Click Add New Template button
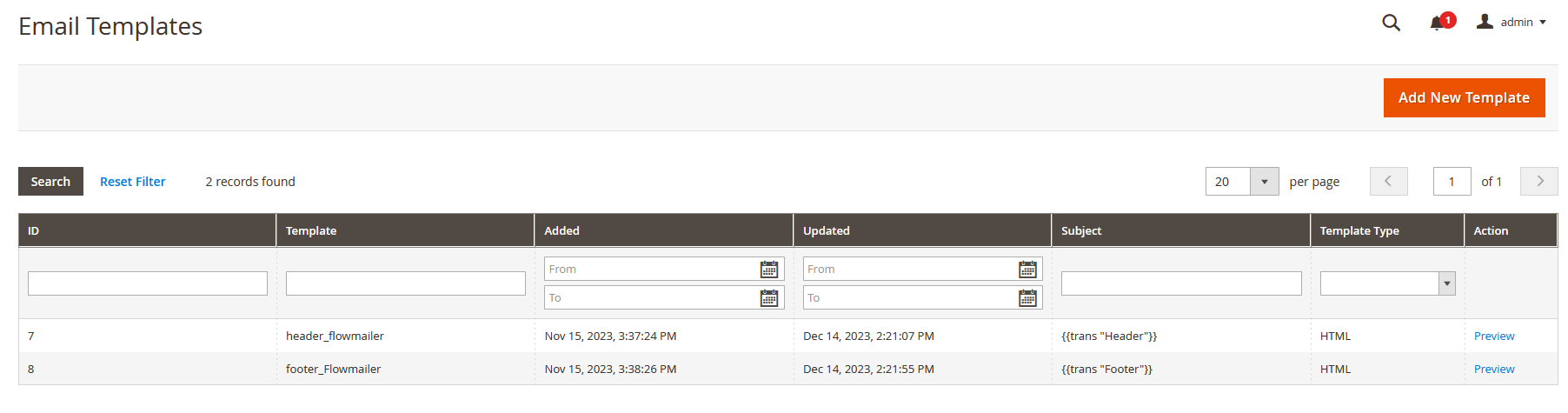 tap(1464, 97)
